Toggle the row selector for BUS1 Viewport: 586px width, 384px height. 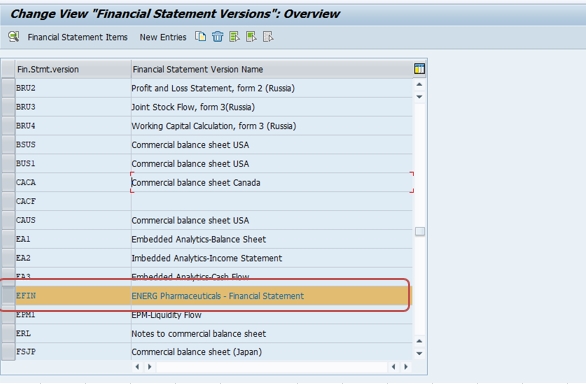[8, 163]
